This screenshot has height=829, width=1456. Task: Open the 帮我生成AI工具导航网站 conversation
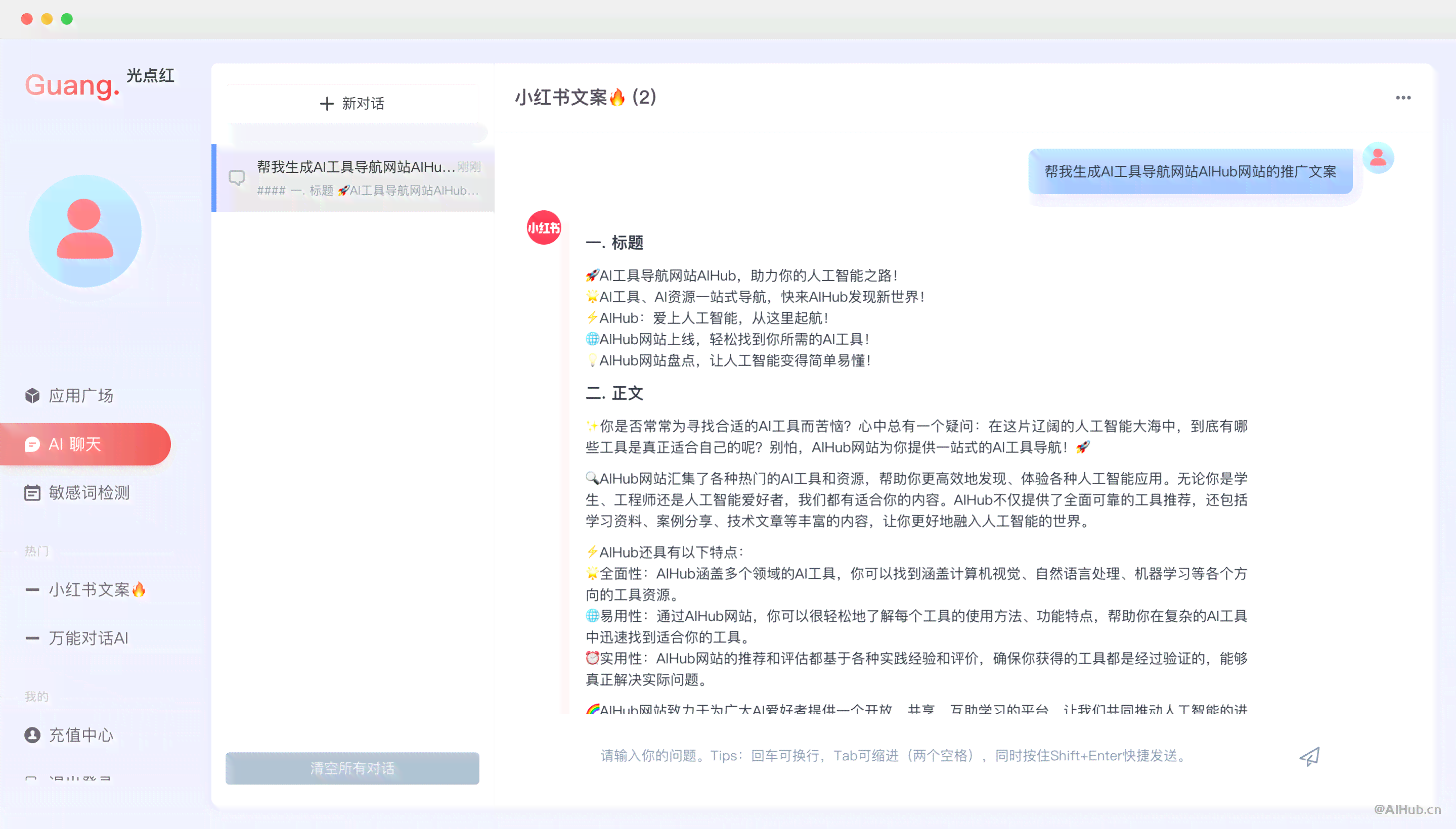(x=353, y=177)
